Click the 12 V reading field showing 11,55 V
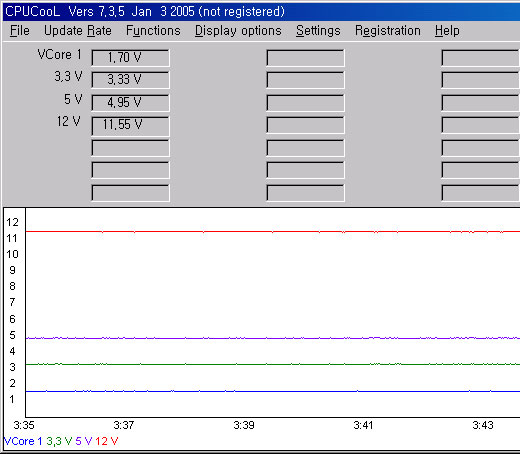 tap(130, 126)
